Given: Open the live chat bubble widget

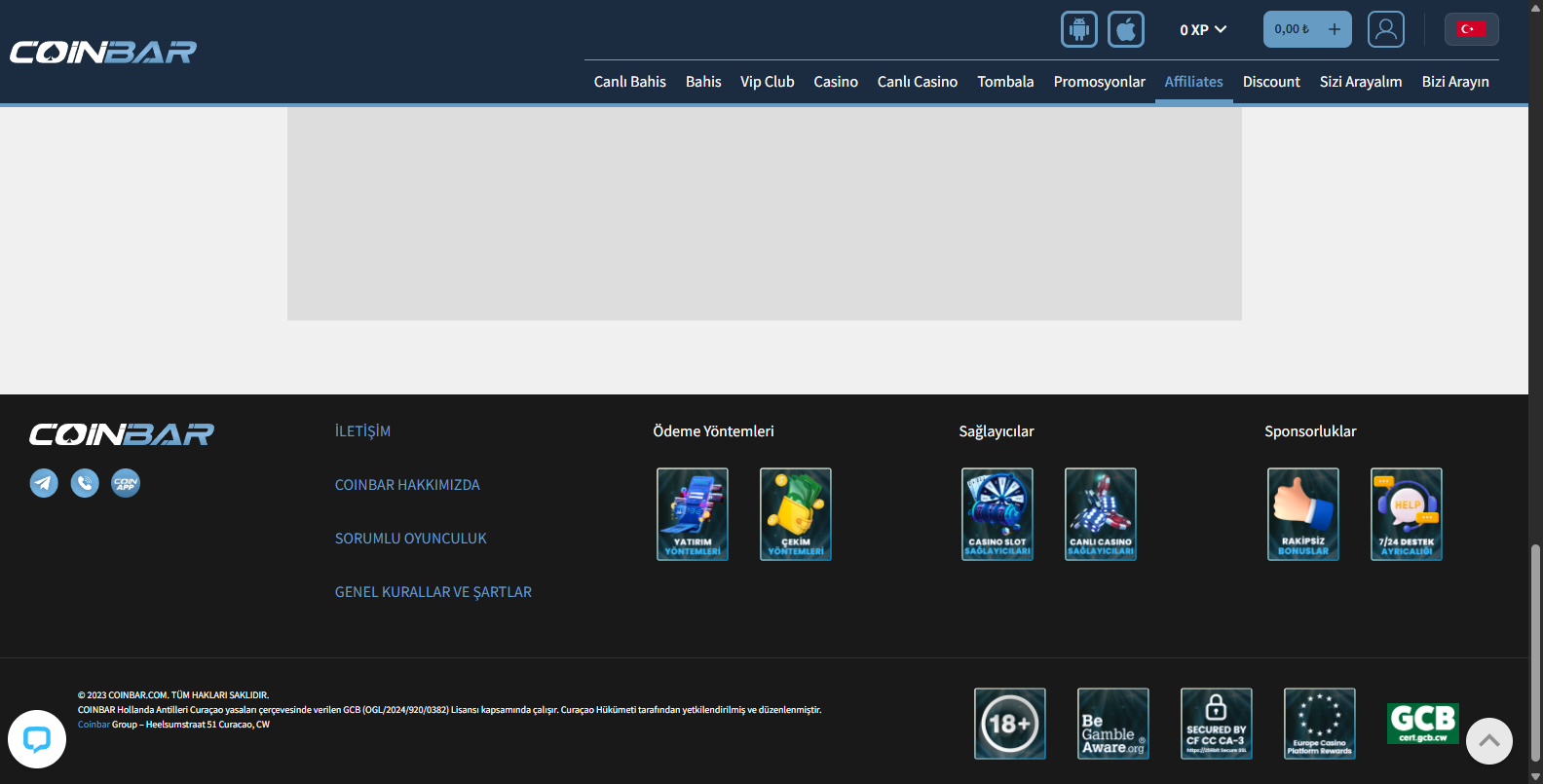Looking at the screenshot, I should click(x=37, y=739).
